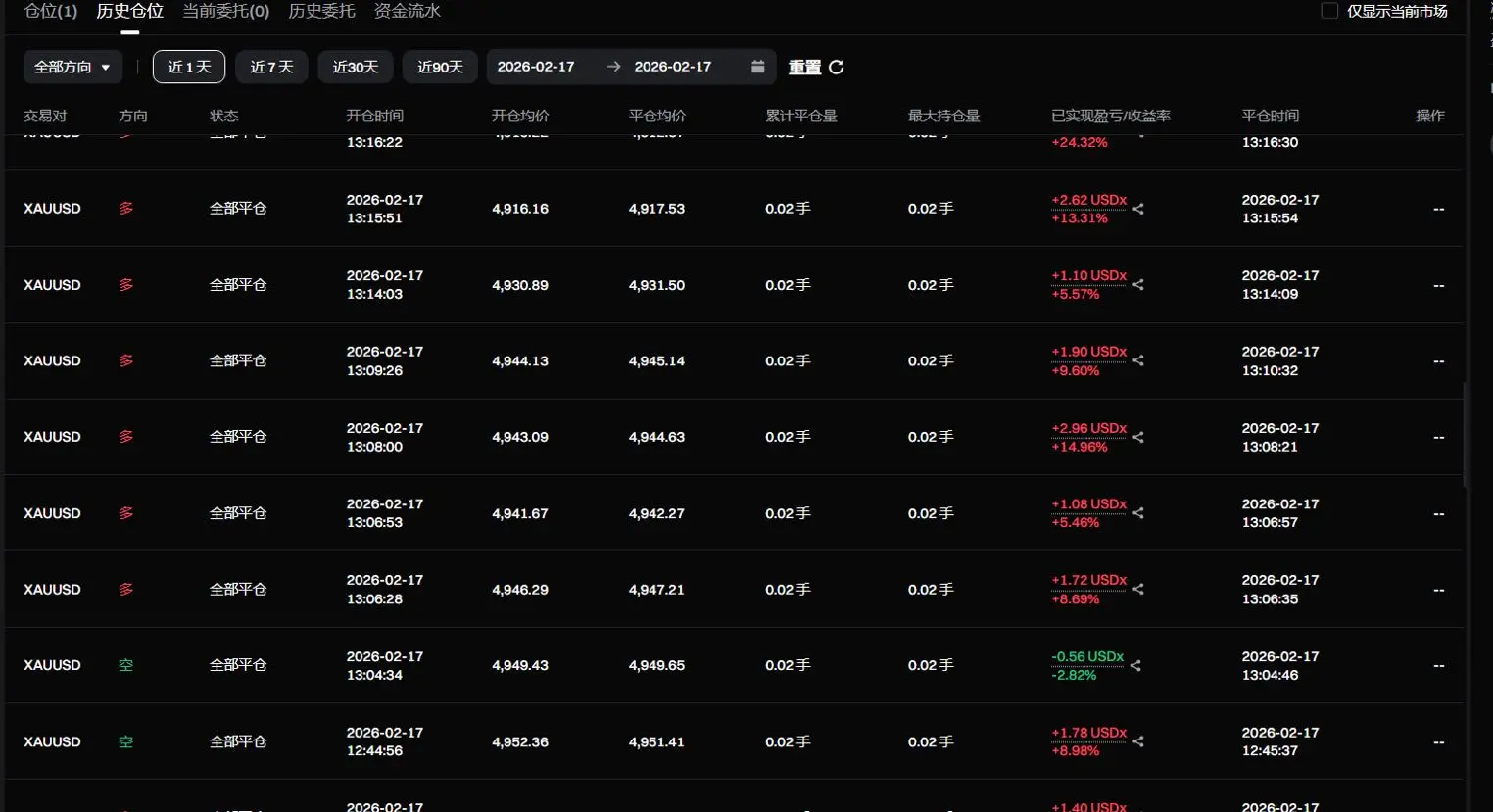This screenshot has width=1493, height=812.
Task: Click the 开仓时间 column header
Action: coord(374,116)
